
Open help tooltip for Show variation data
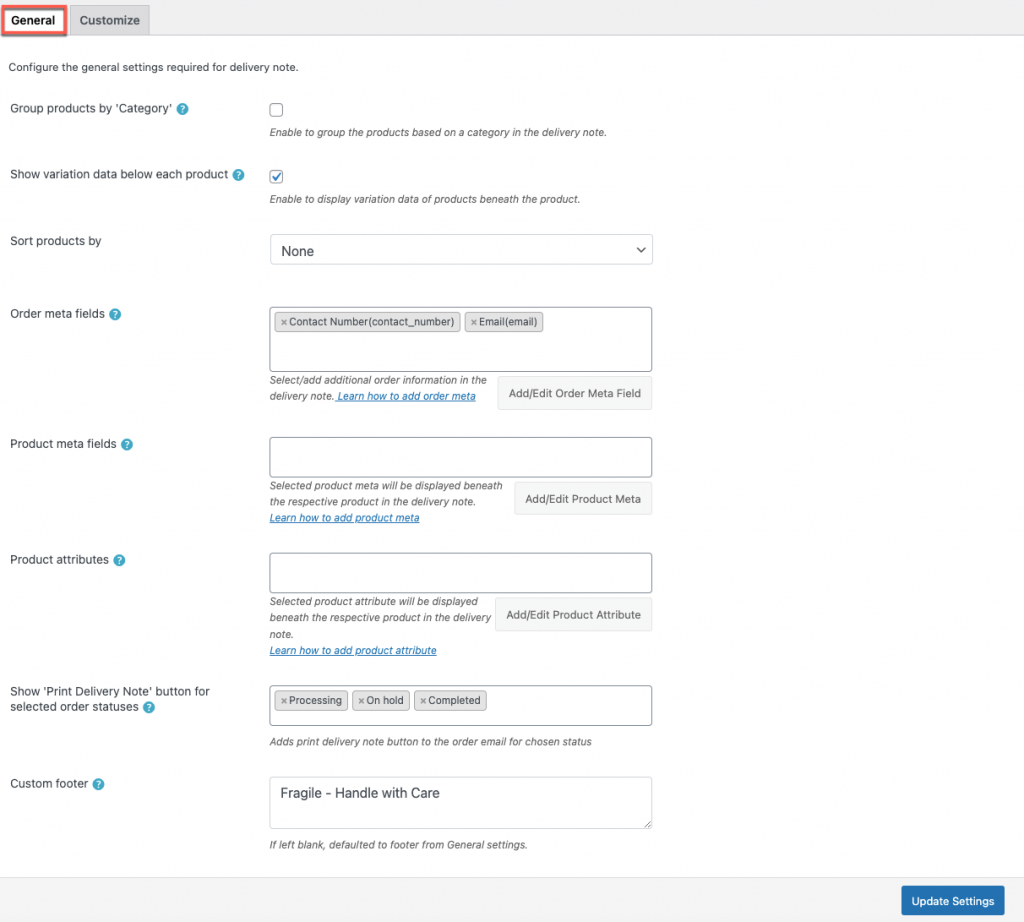(238, 175)
